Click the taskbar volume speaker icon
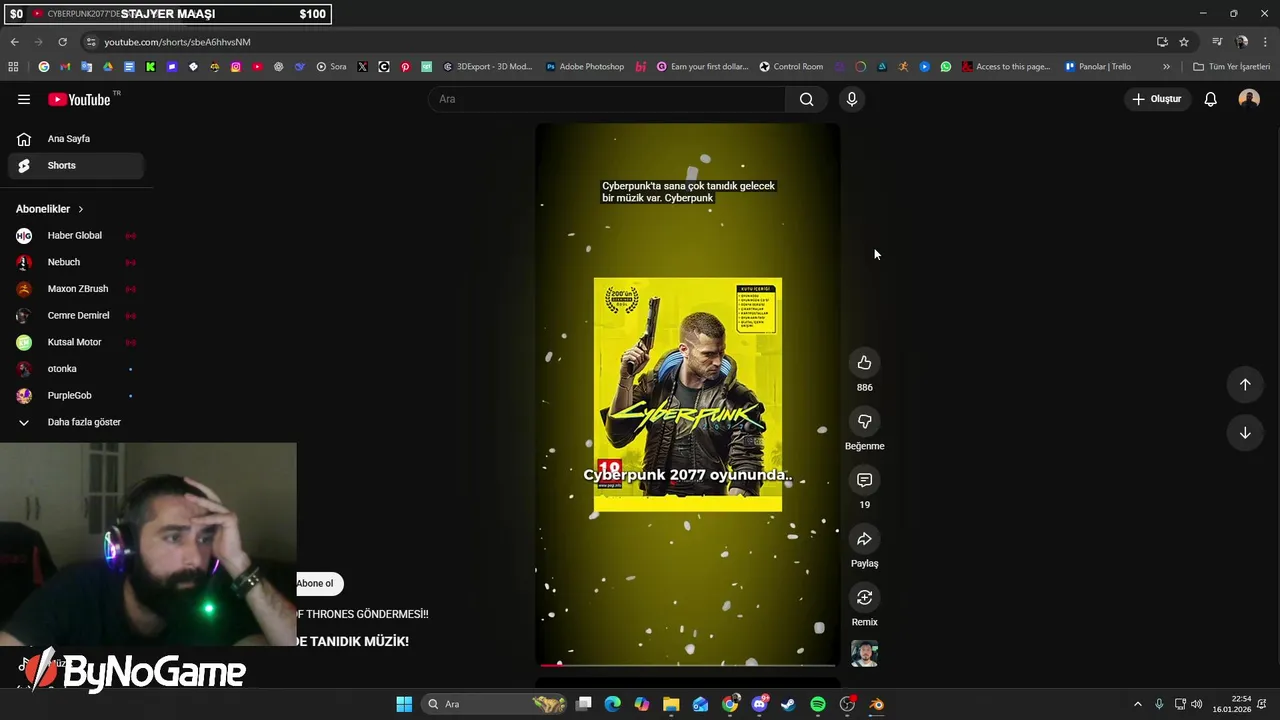This screenshot has width=1280, height=720. click(1196, 704)
